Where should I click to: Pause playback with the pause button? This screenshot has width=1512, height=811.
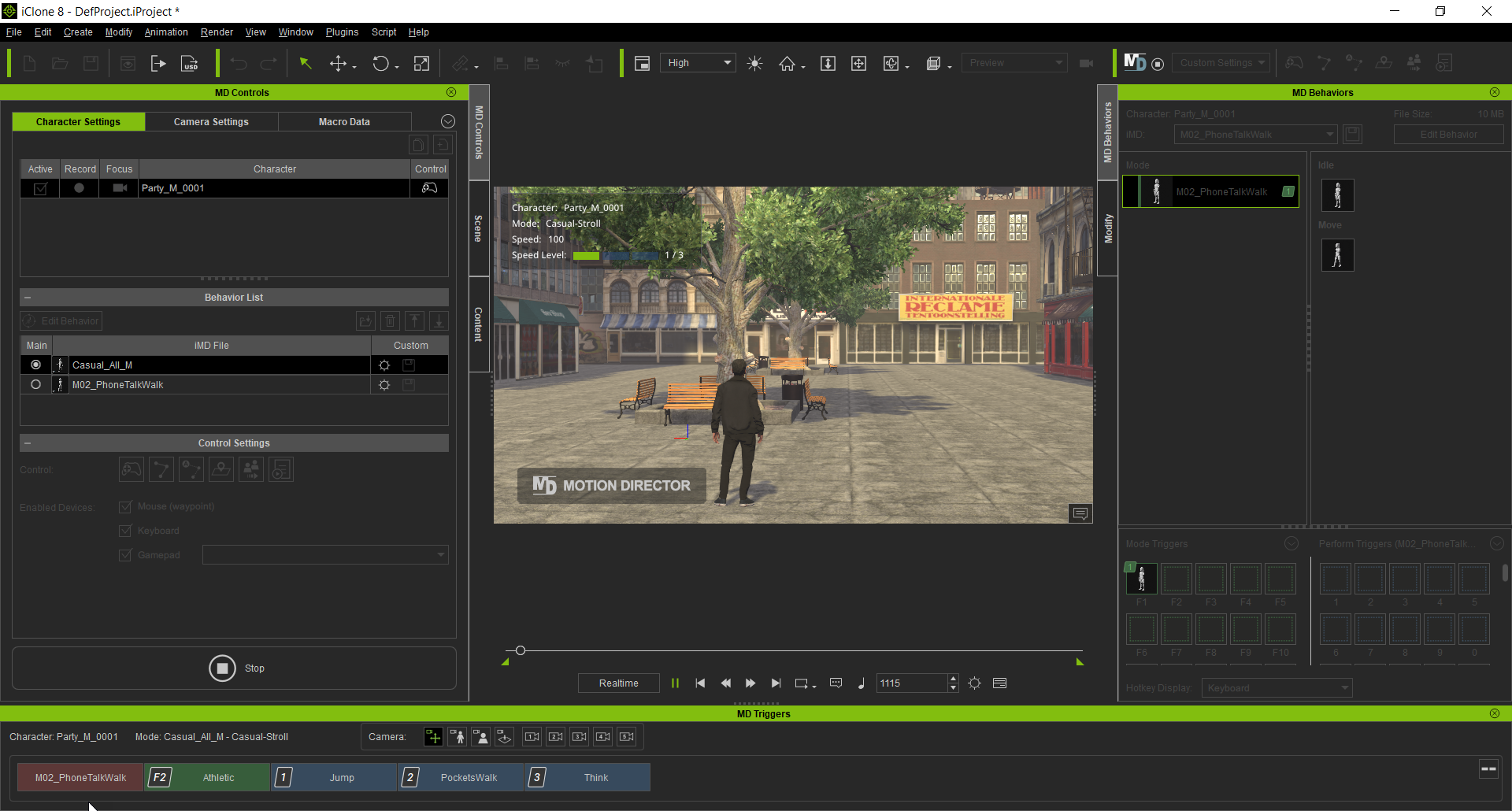(675, 683)
